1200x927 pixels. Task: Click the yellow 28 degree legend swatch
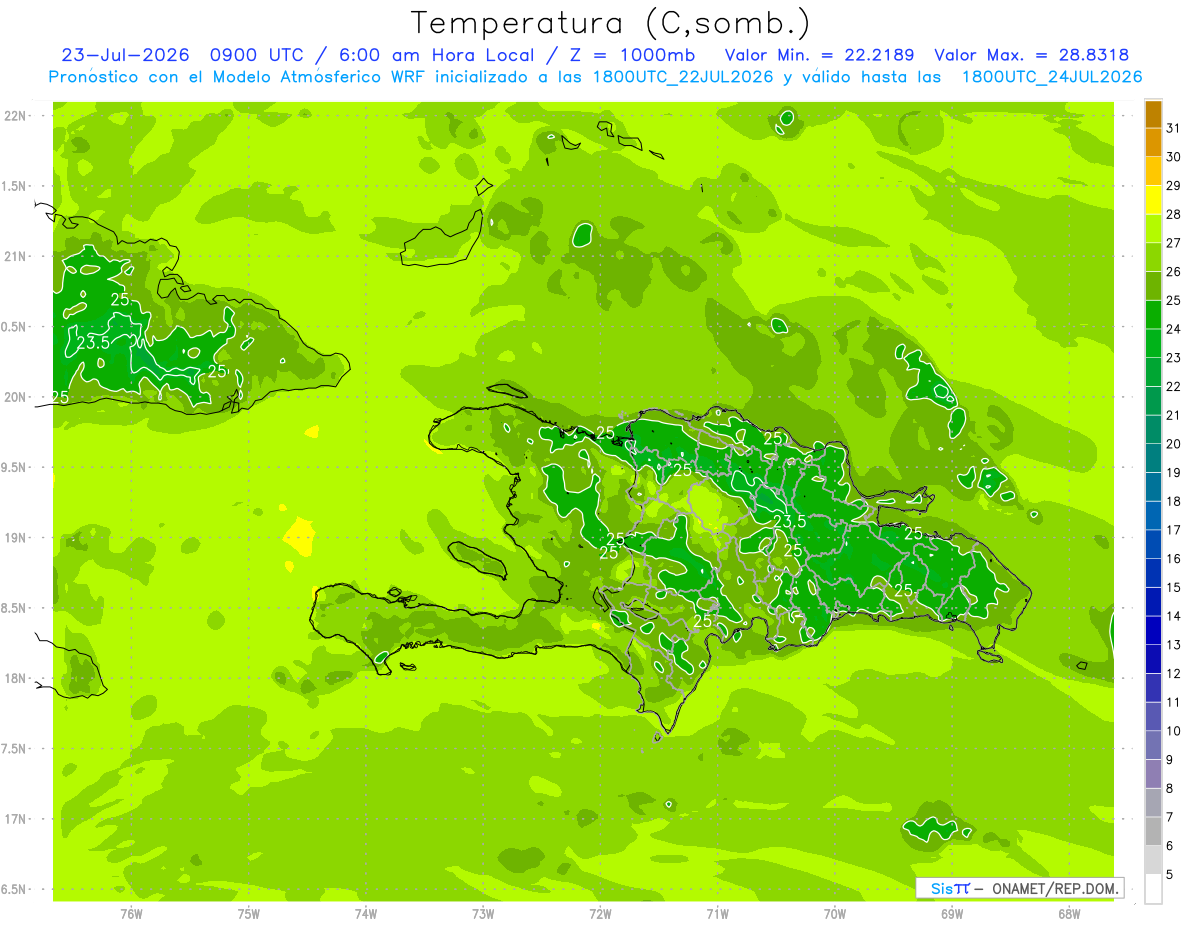point(1153,200)
